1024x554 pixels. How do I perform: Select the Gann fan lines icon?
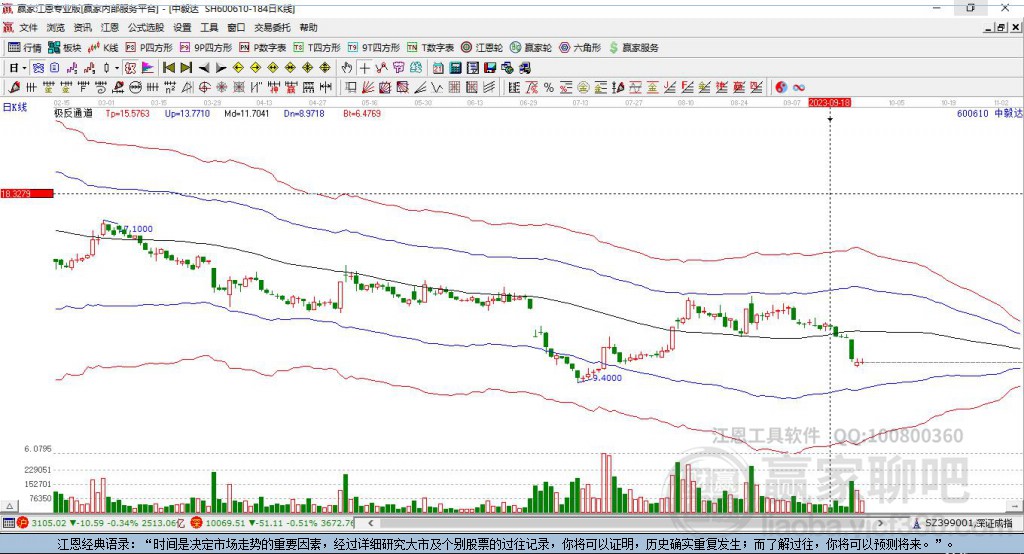coord(368,88)
